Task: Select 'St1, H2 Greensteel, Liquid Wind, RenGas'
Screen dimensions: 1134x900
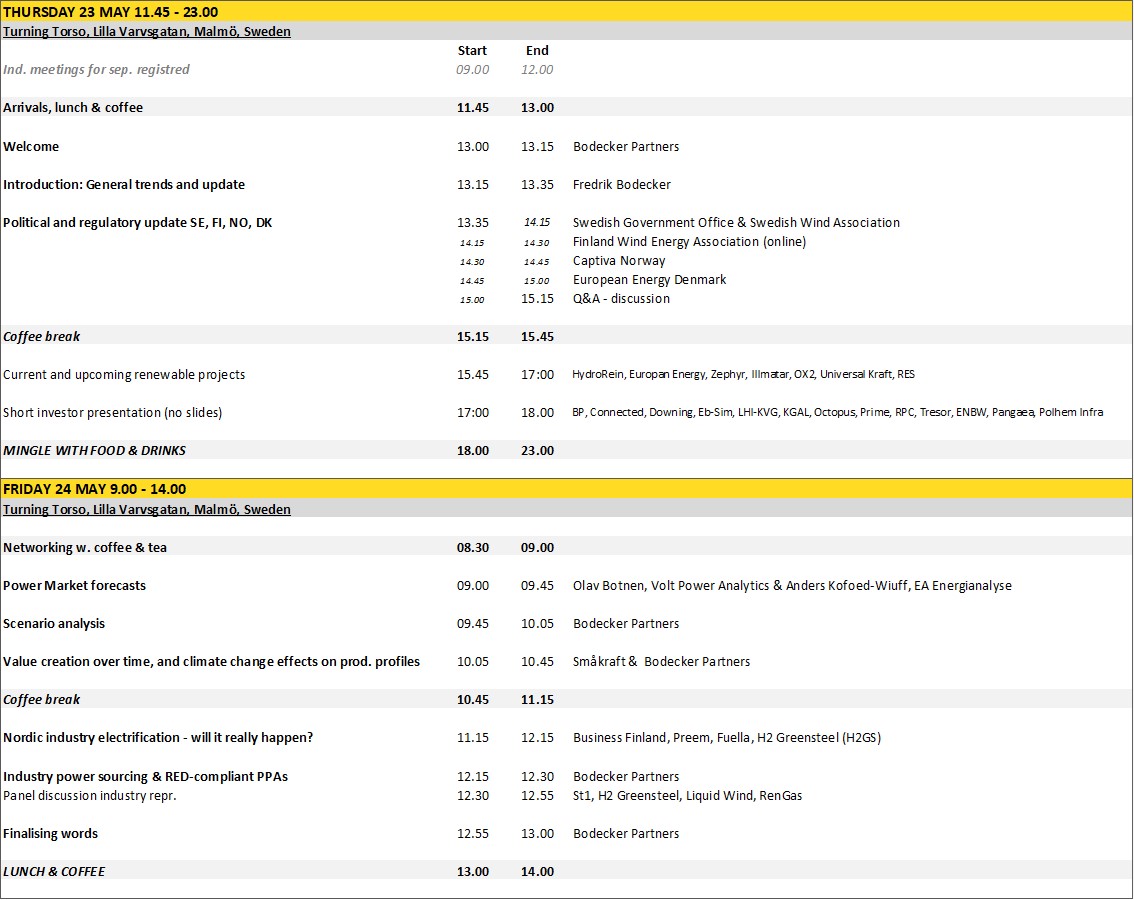Action: coord(688,795)
